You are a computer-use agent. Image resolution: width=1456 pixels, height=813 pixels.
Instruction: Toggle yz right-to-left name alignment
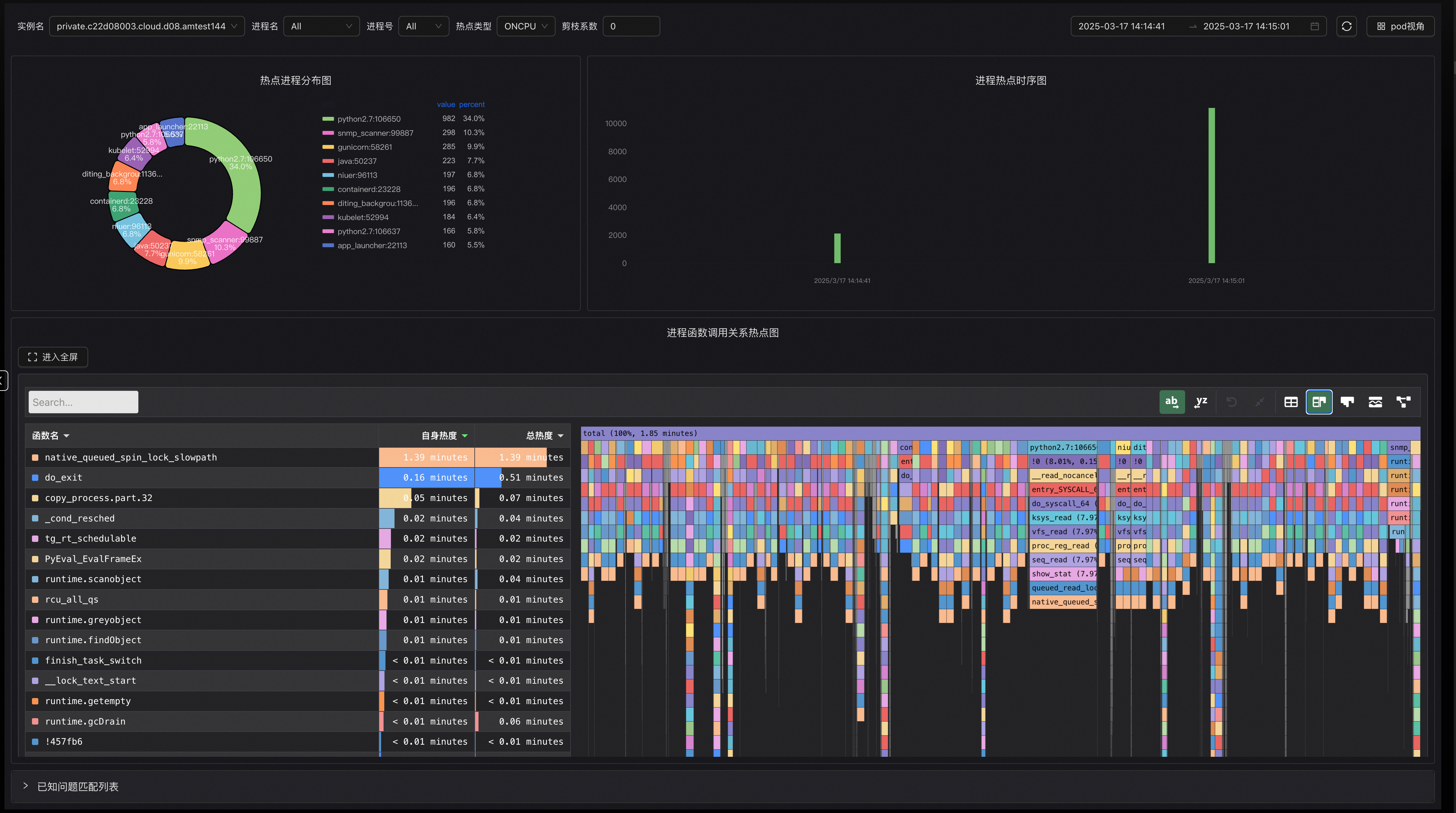[x=1200, y=402]
